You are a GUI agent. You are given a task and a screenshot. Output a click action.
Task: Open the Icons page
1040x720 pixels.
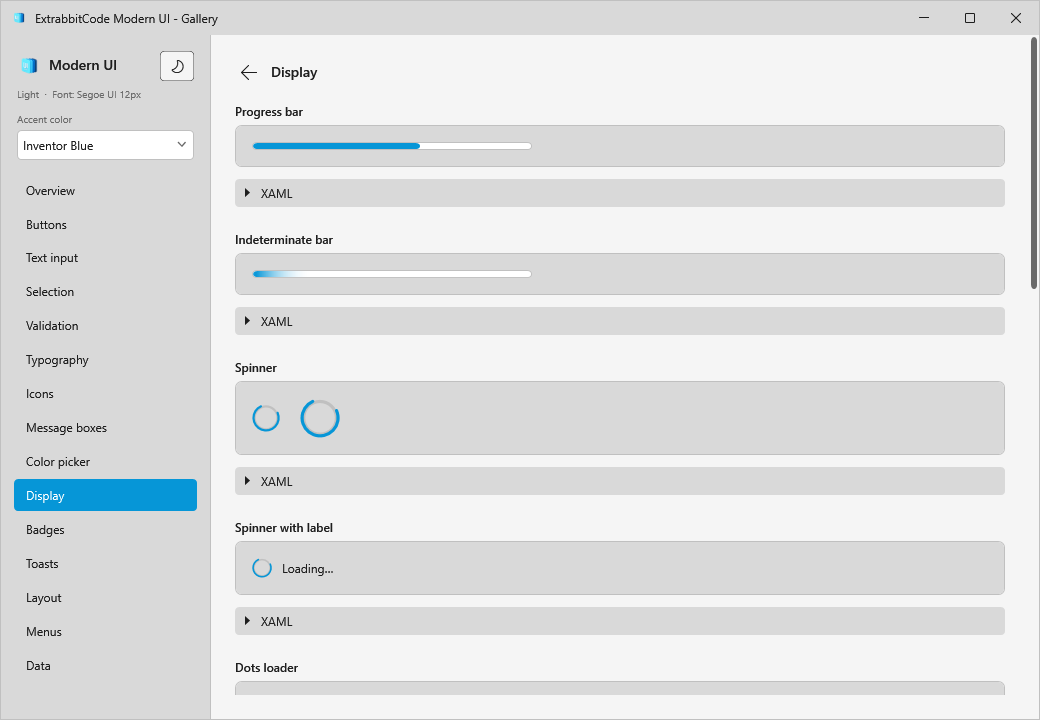(105, 394)
